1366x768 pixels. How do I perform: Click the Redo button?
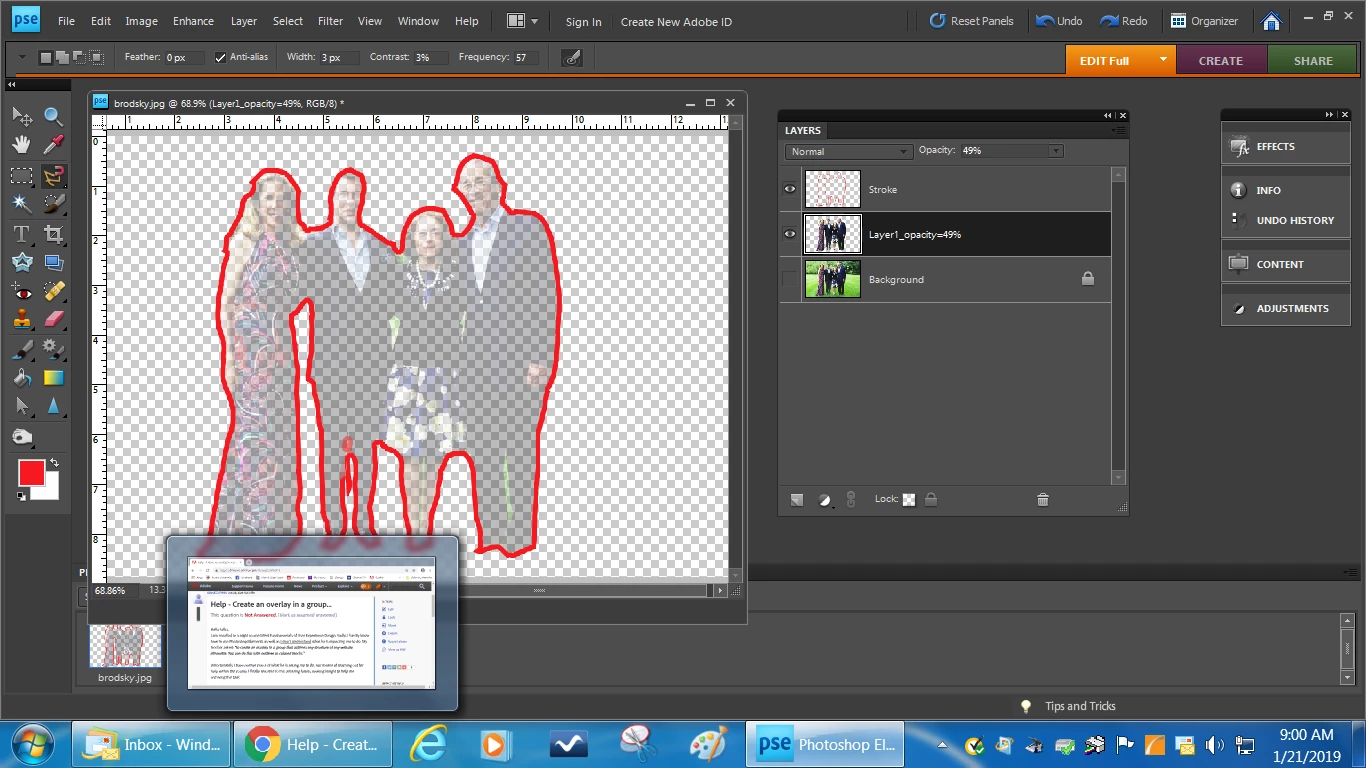1124,21
